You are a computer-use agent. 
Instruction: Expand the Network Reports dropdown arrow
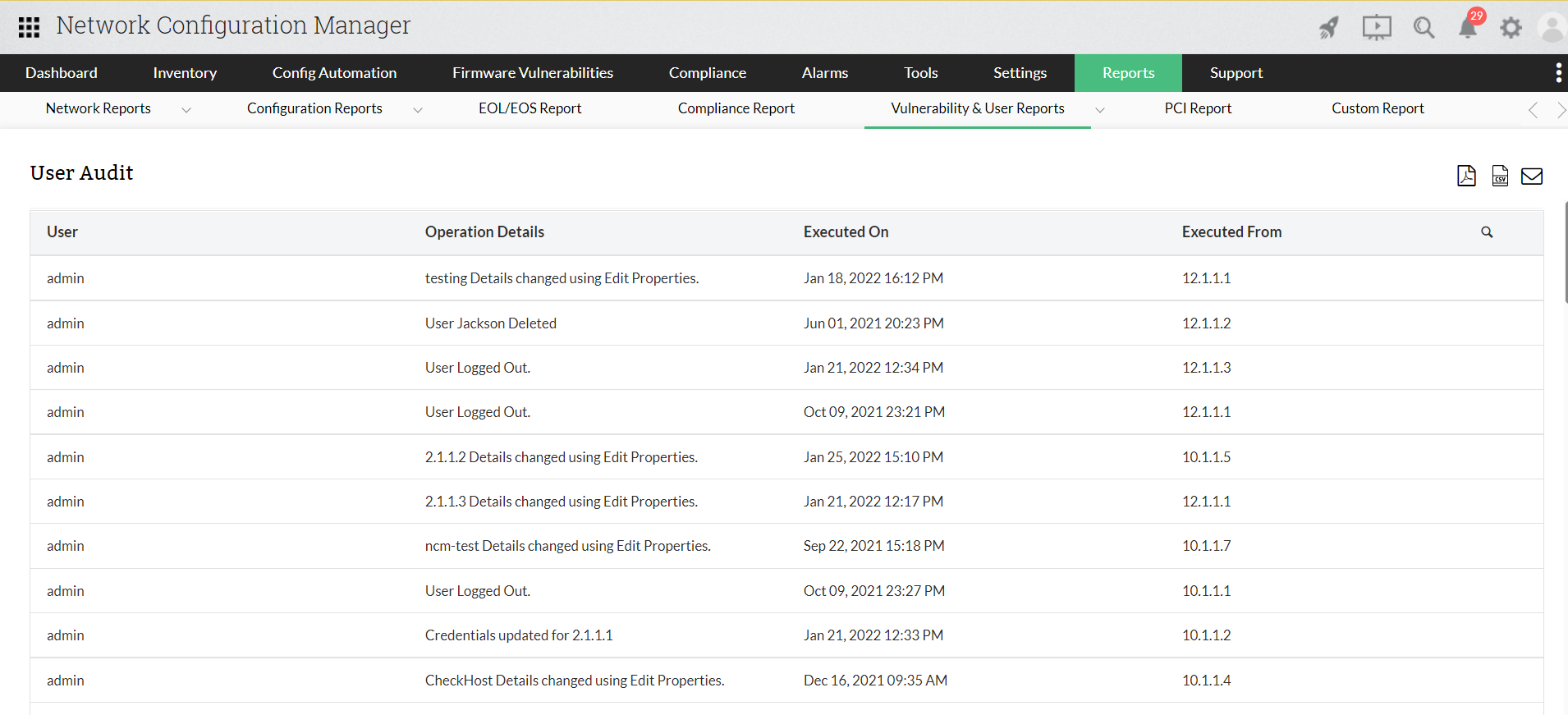click(186, 110)
